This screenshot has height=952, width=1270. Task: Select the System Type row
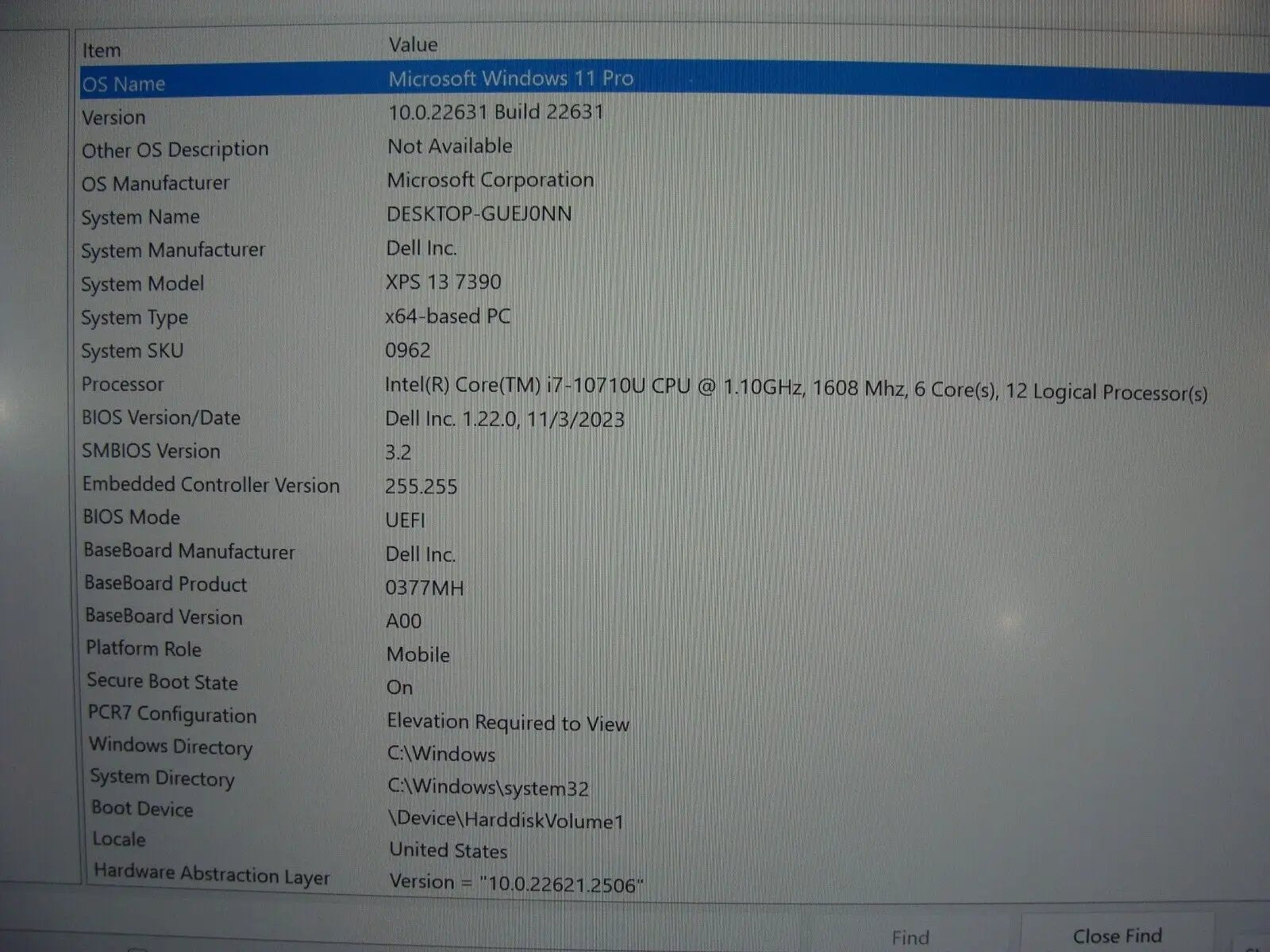675,317
